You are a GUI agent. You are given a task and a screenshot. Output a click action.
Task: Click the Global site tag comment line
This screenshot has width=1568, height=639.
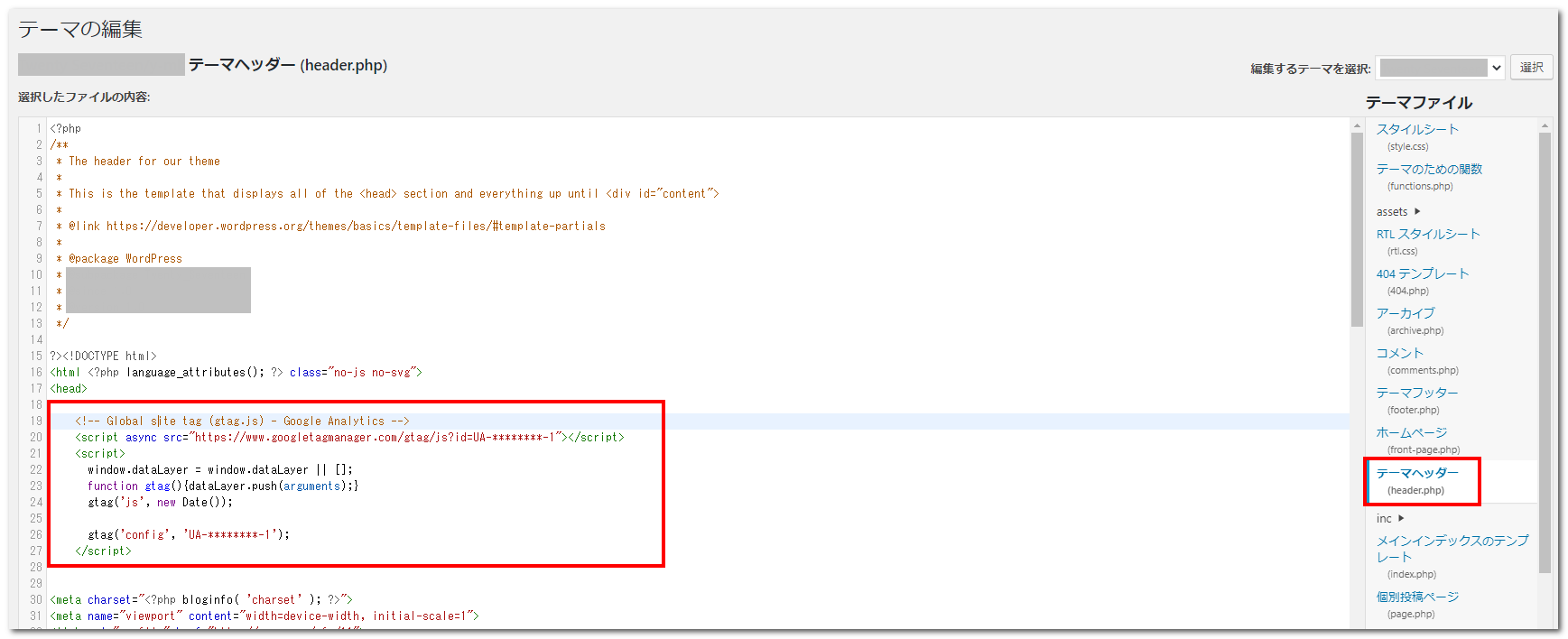click(x=242, y=421)
